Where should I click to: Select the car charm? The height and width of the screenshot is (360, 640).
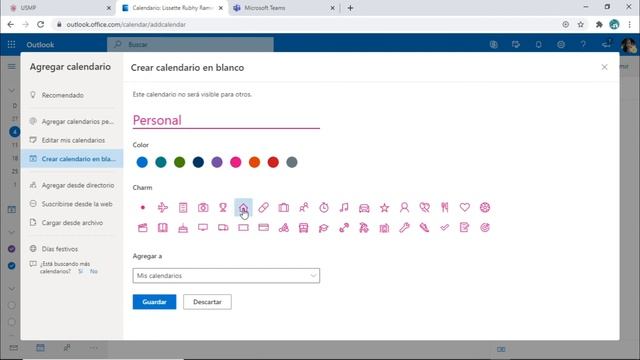coord(364,207)
